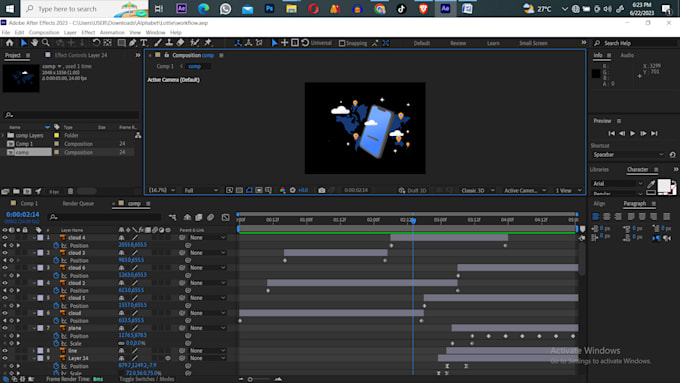Click the Position stopwatch of cloud 4
680x383 pixels.
[x=56, y=245]
